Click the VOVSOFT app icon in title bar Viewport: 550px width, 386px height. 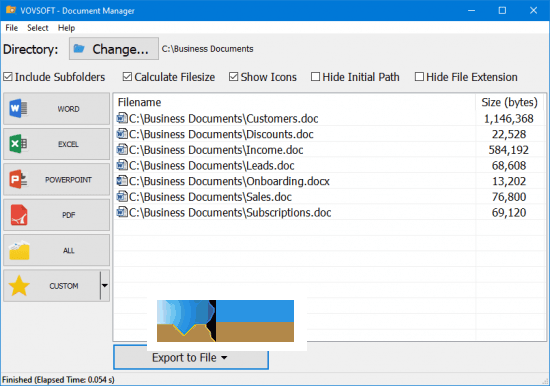click(x=11, y=10)
